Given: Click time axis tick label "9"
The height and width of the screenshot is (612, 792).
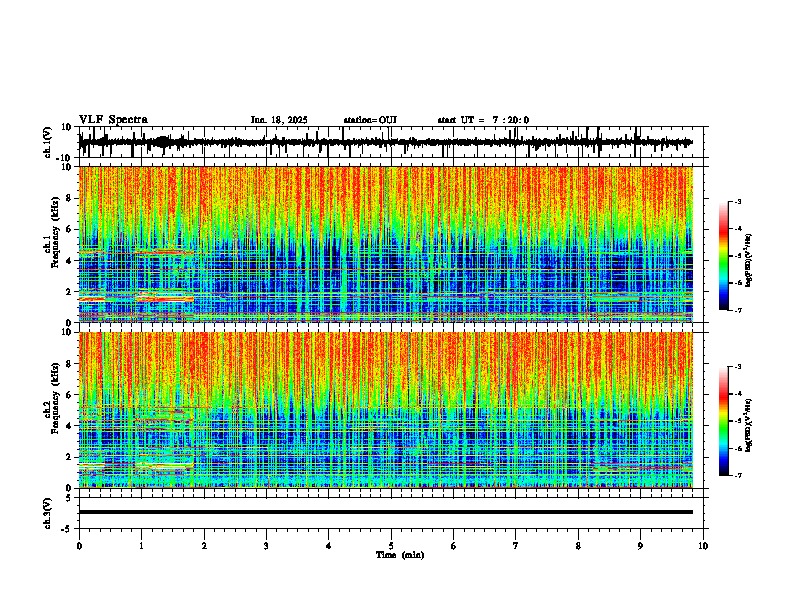Looking at the screenshot, I should click(x=640, y=546).
